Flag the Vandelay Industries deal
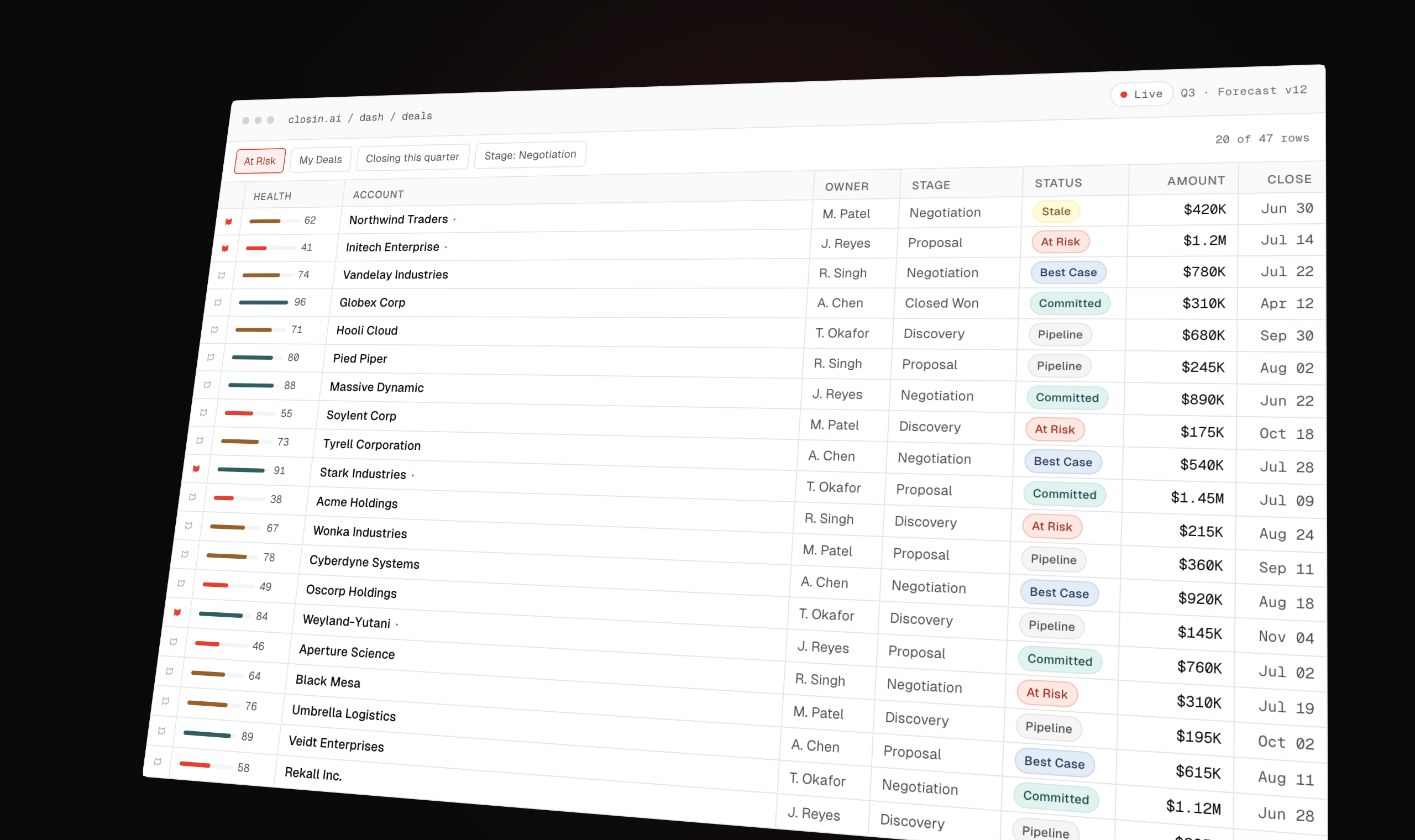Screen dimensions: 1415x840 point(221,275)
